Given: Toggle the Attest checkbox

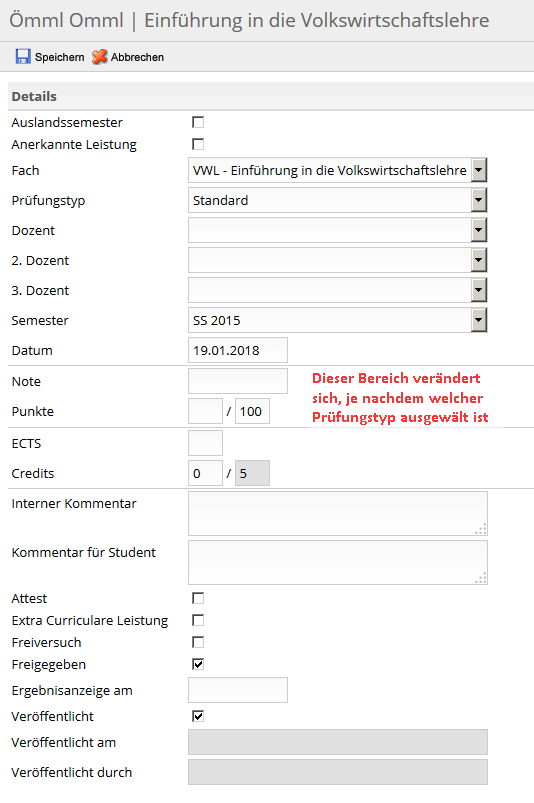Looking at the screenshot, I should (x=198, y=598).
